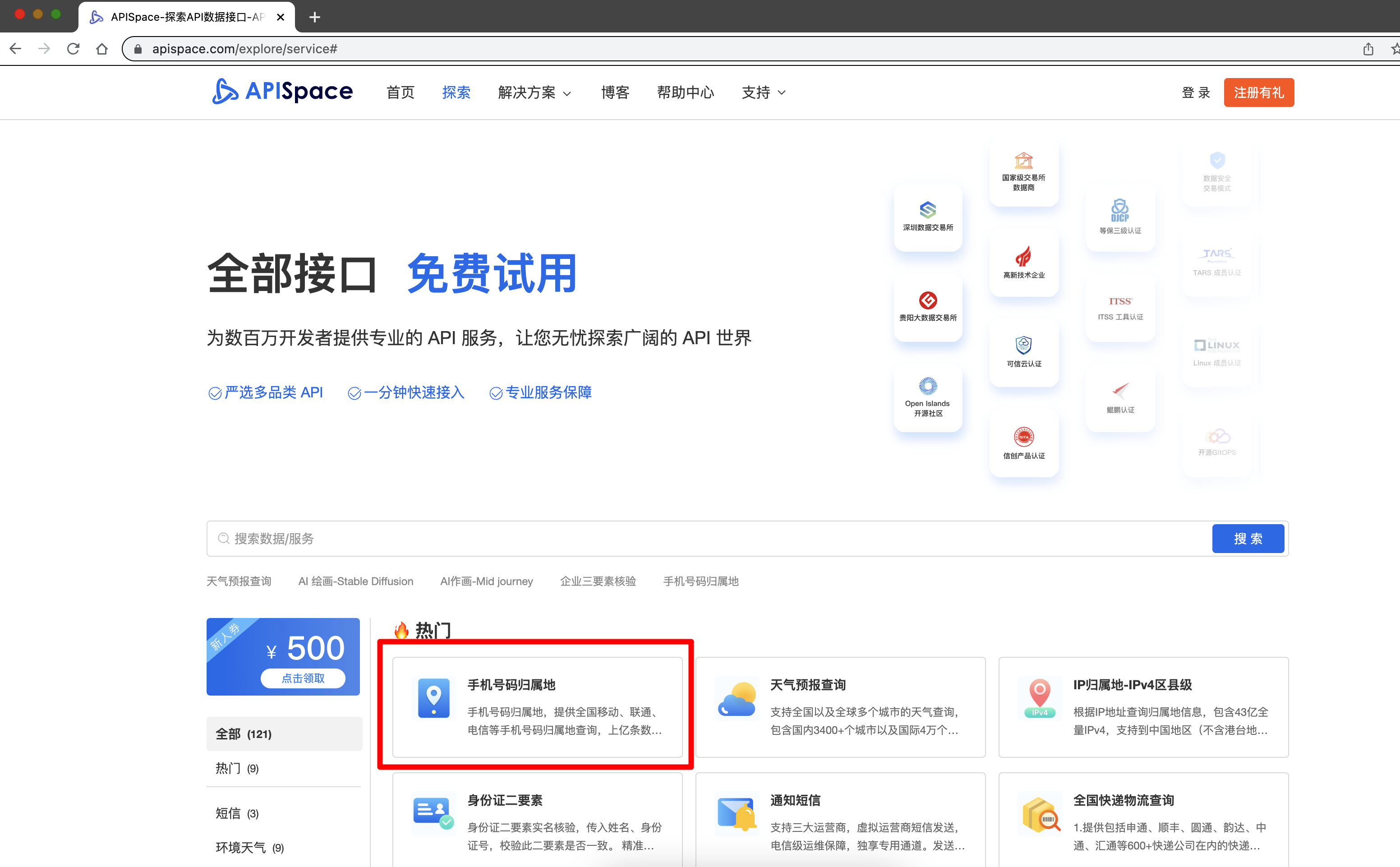Open the 帮助中心 nav item
Viewport: 1400px width, 867px height.
[685, 92]
